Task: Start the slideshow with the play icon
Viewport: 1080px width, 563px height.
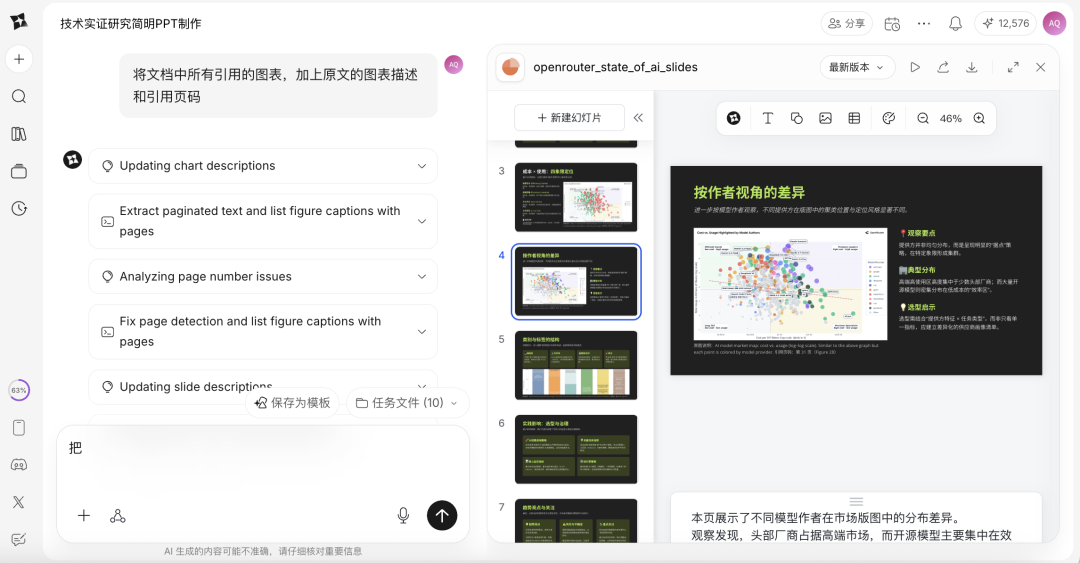Action: coord(915,68)
